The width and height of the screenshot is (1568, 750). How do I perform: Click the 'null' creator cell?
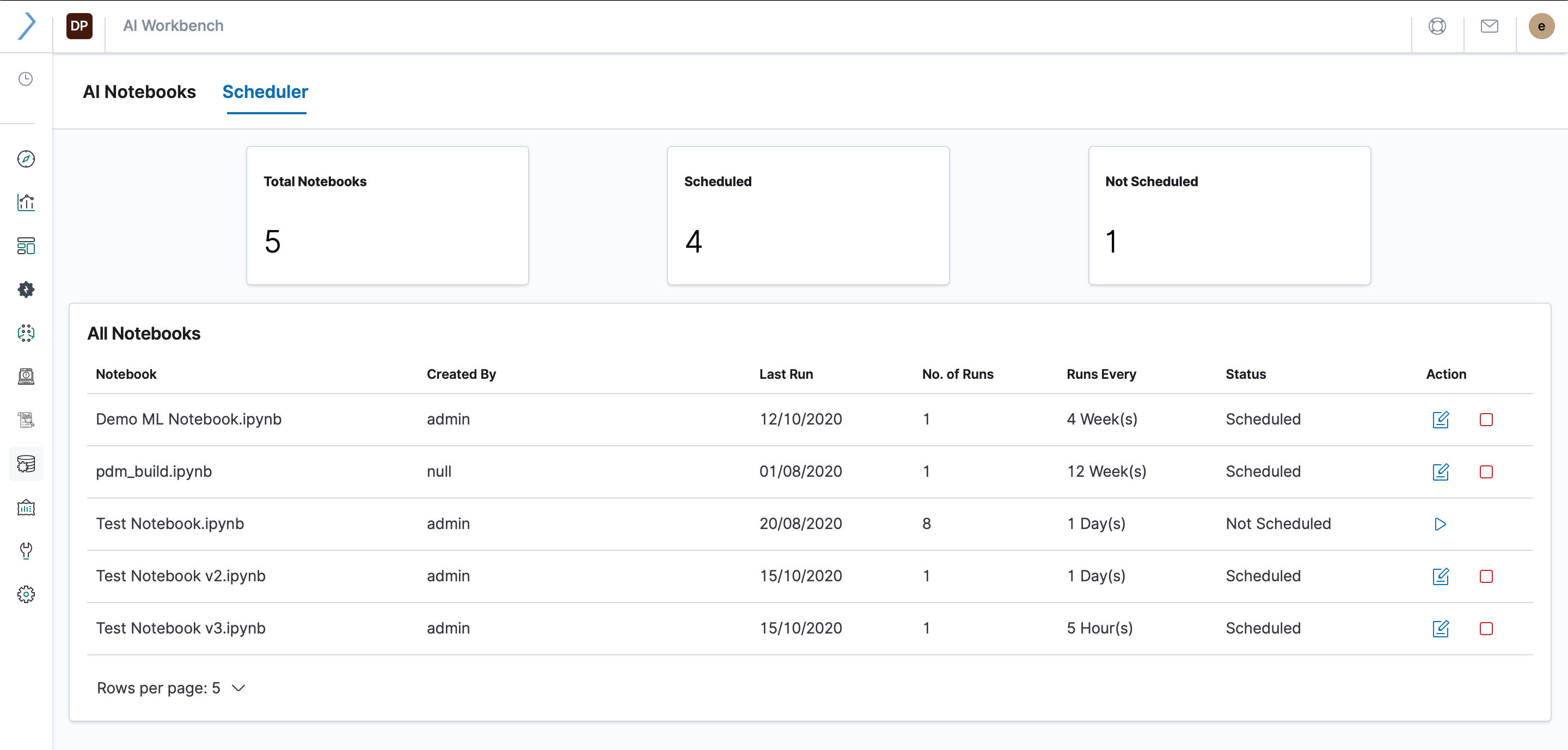[x=439, y=471]
